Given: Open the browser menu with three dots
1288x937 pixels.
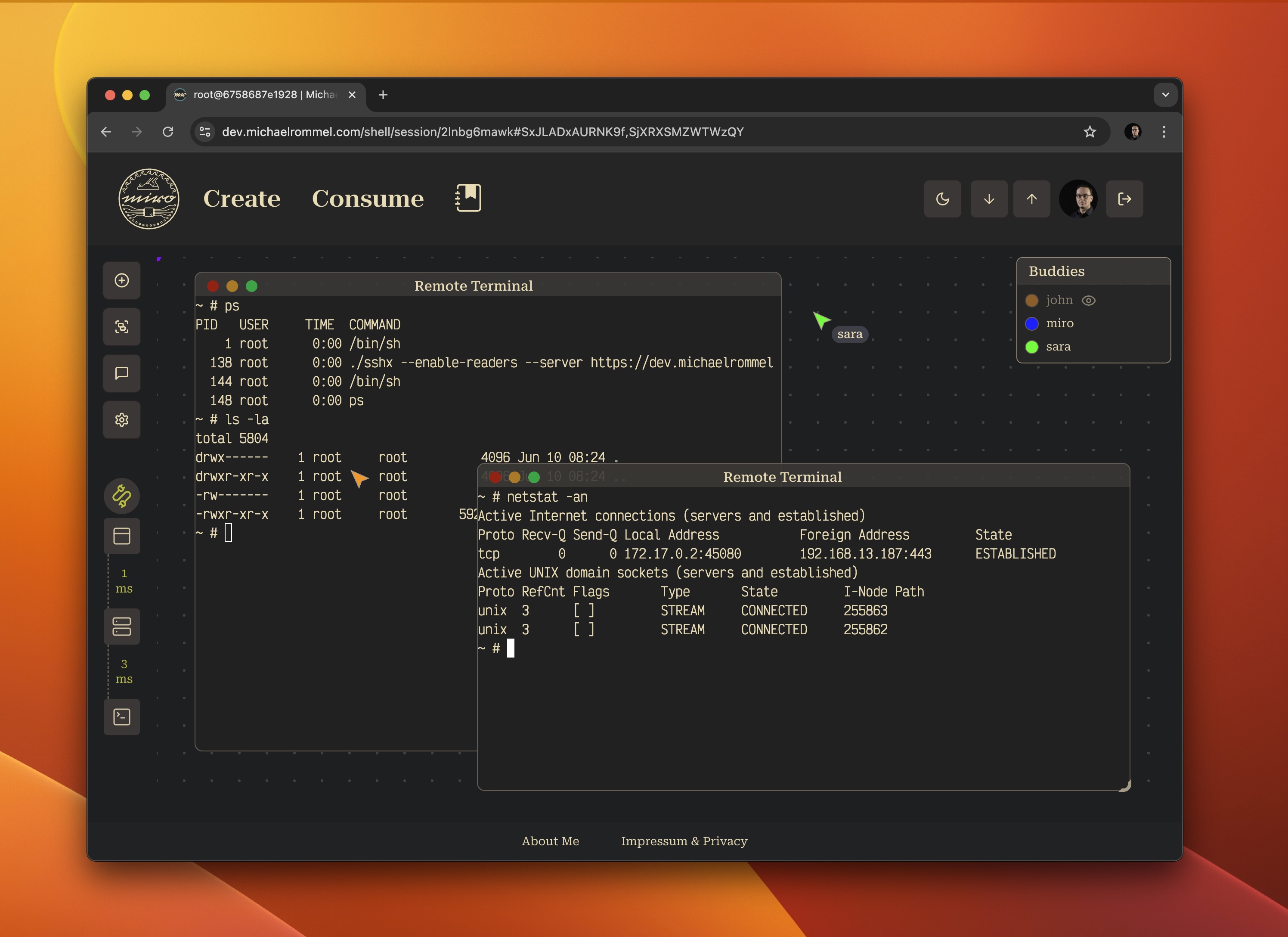Looking at the screenshot, I should 1163,132.
